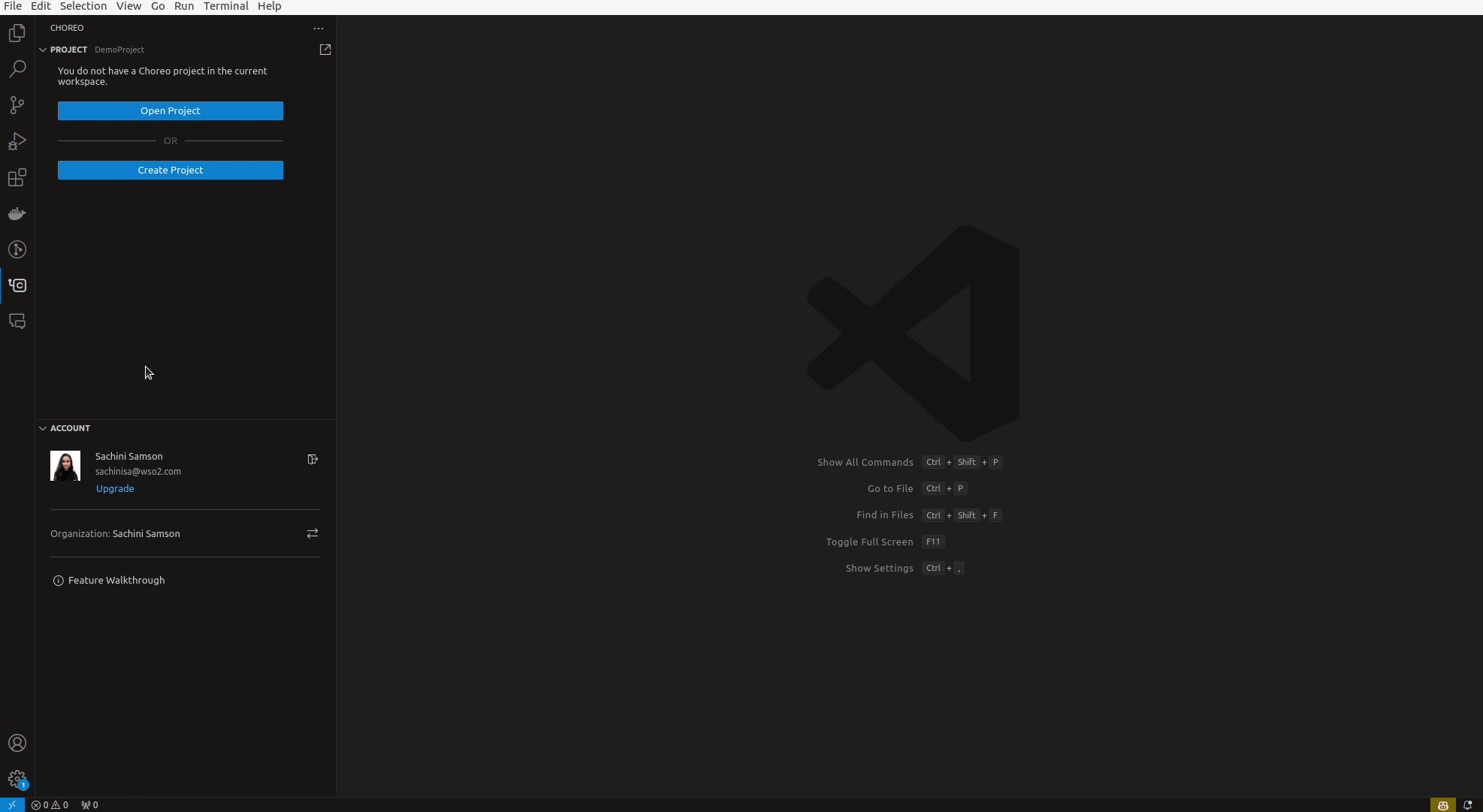
Task: Click the Choreo icon in activity bar
Action: [x=17, y=285]
